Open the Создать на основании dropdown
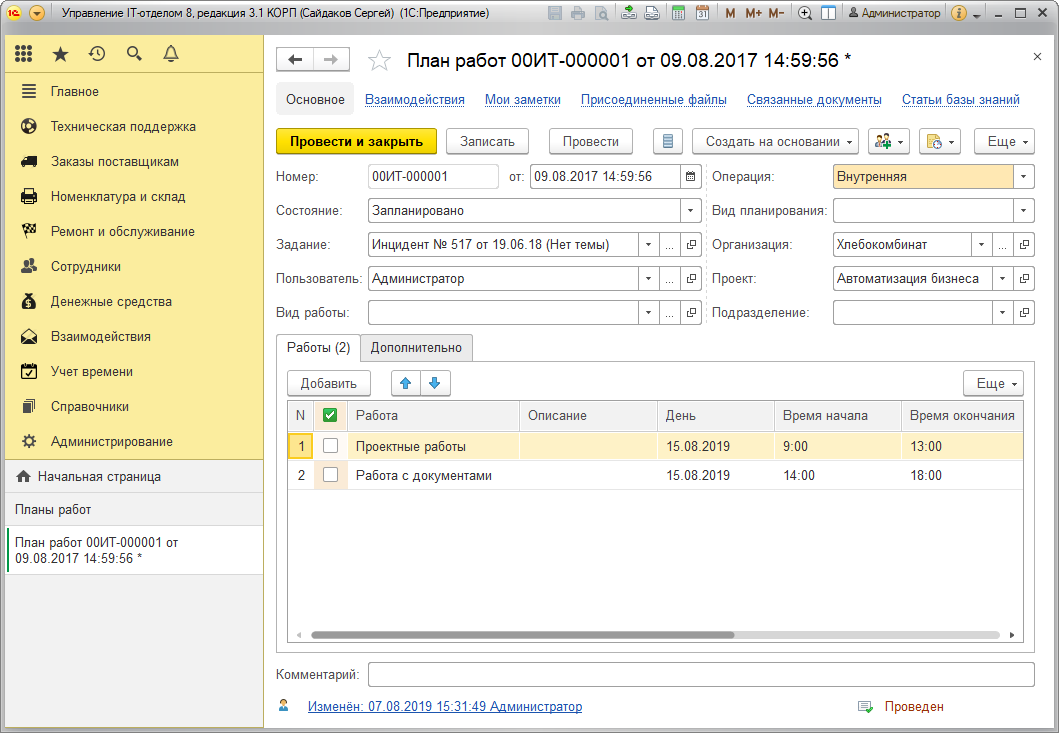The width and height of the screenshot is (1059, 733). click(775, 141)
